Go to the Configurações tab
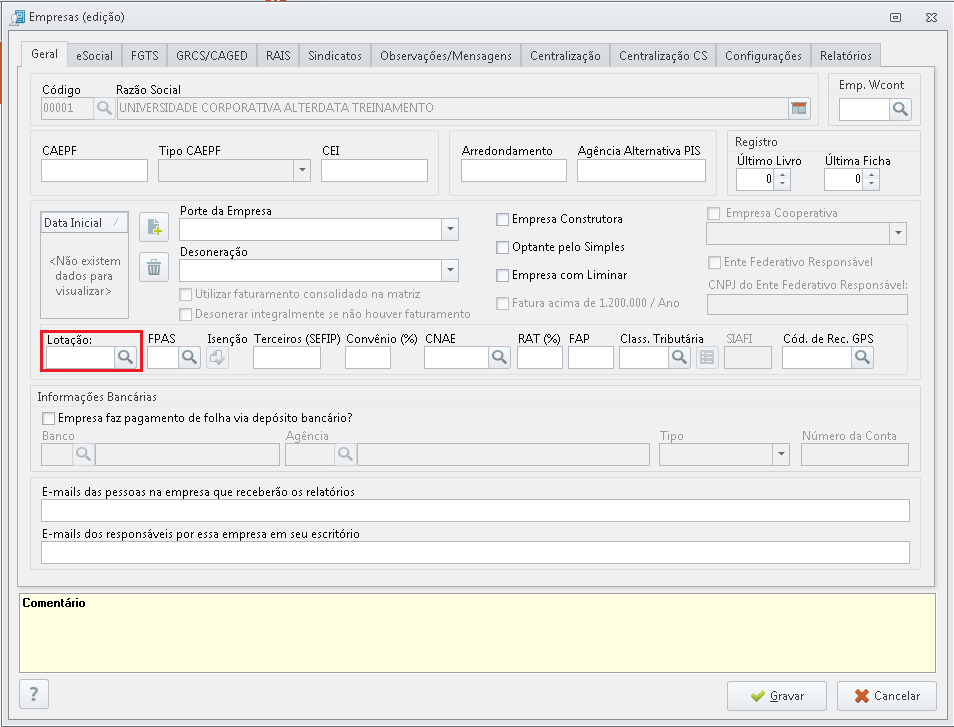Viewport: 954px width, 727px height. (763, 56)
